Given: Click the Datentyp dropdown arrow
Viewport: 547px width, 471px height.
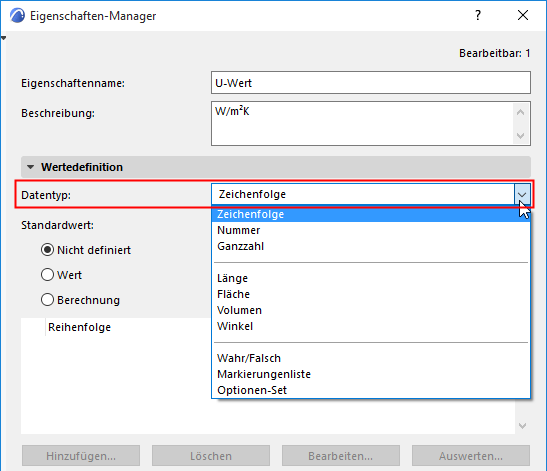Looking at the screenshot, I should [x=522, y=194].
